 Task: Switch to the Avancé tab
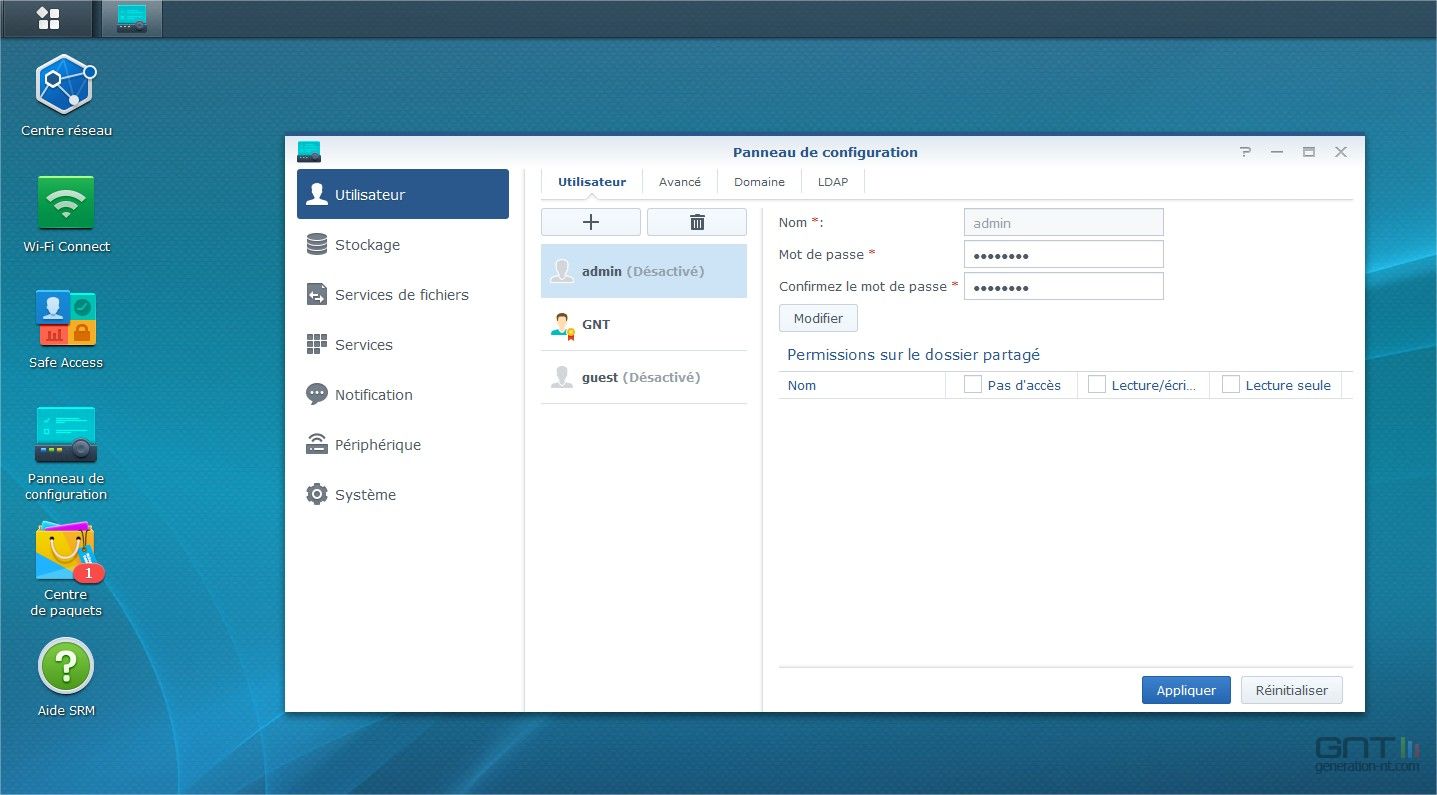click(680, 182)
